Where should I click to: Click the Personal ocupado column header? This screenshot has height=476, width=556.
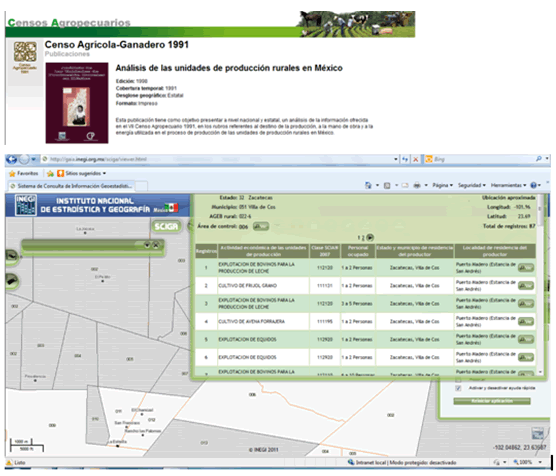[x=358, y=251]
